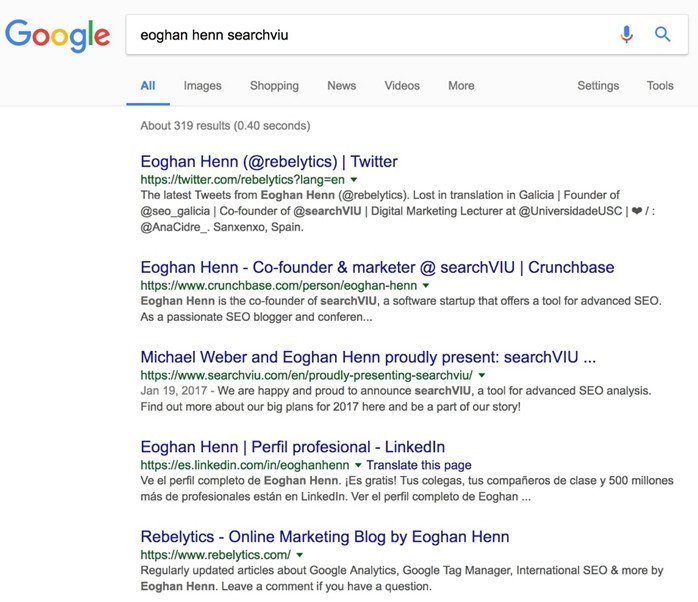The height and width of the screenshot is (602, 698).
Task: Expand dropdown arrow beside Crunchbase URL
Action: pos(426,286)
